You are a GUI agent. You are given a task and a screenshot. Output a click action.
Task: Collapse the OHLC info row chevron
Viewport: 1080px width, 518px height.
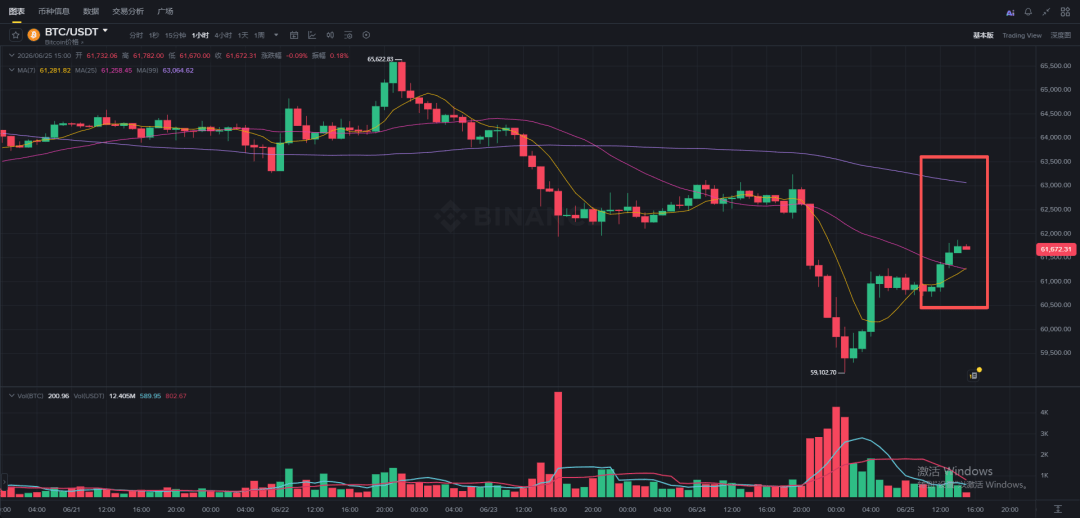tap(11, 55)
